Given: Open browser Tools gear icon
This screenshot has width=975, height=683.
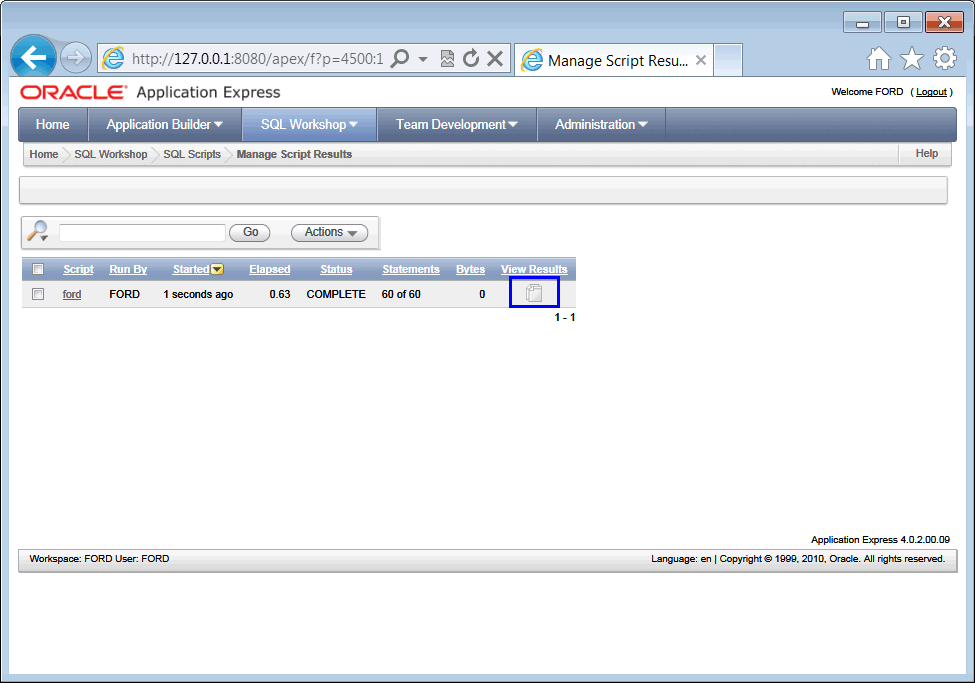Looking at the screenshot, I should [945, 58].
